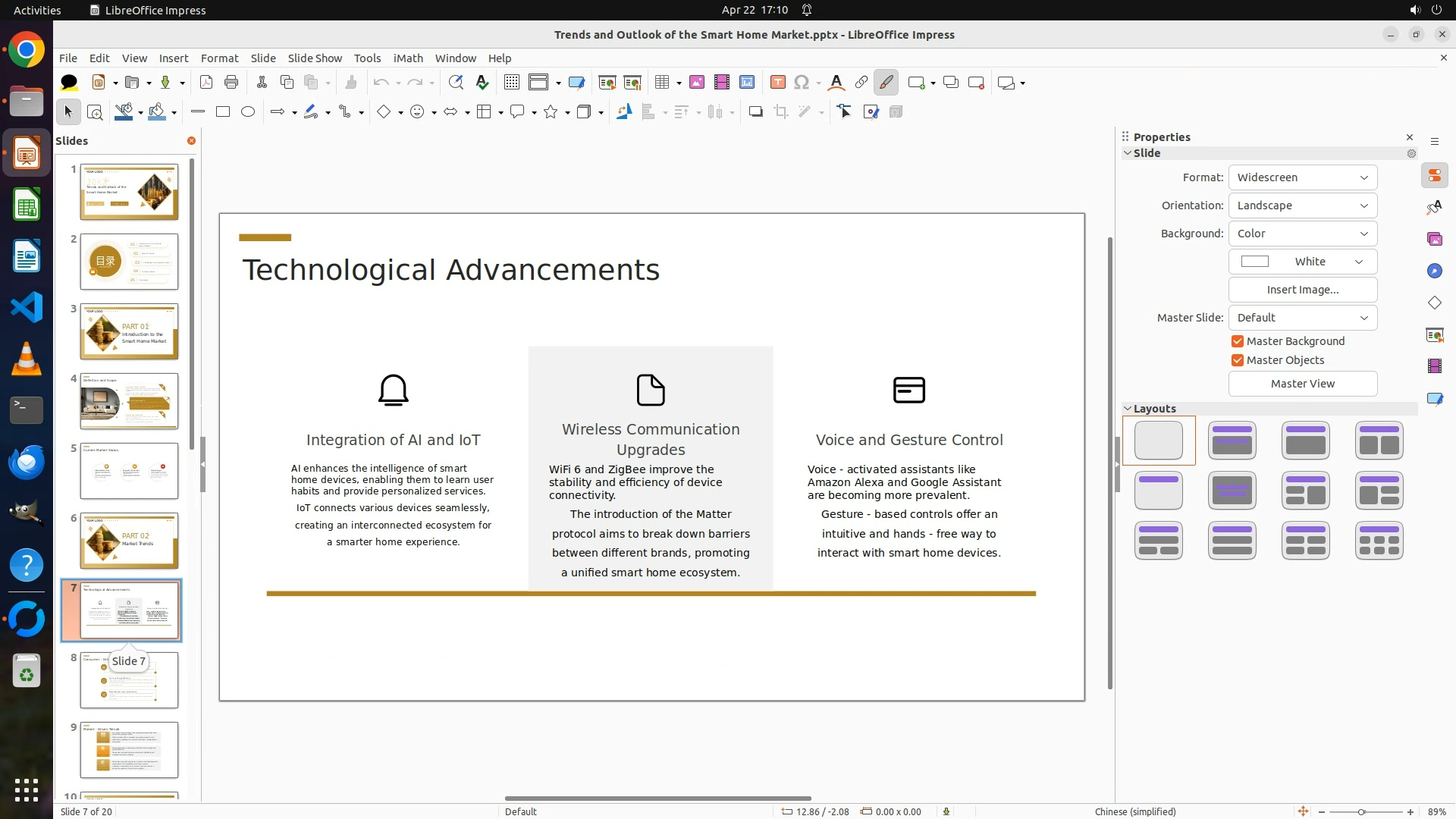Image resolution: width=1456 pixels, height=819 pixels.
Task: Open the Insert Special Character icon
Action: pos(802,83)
